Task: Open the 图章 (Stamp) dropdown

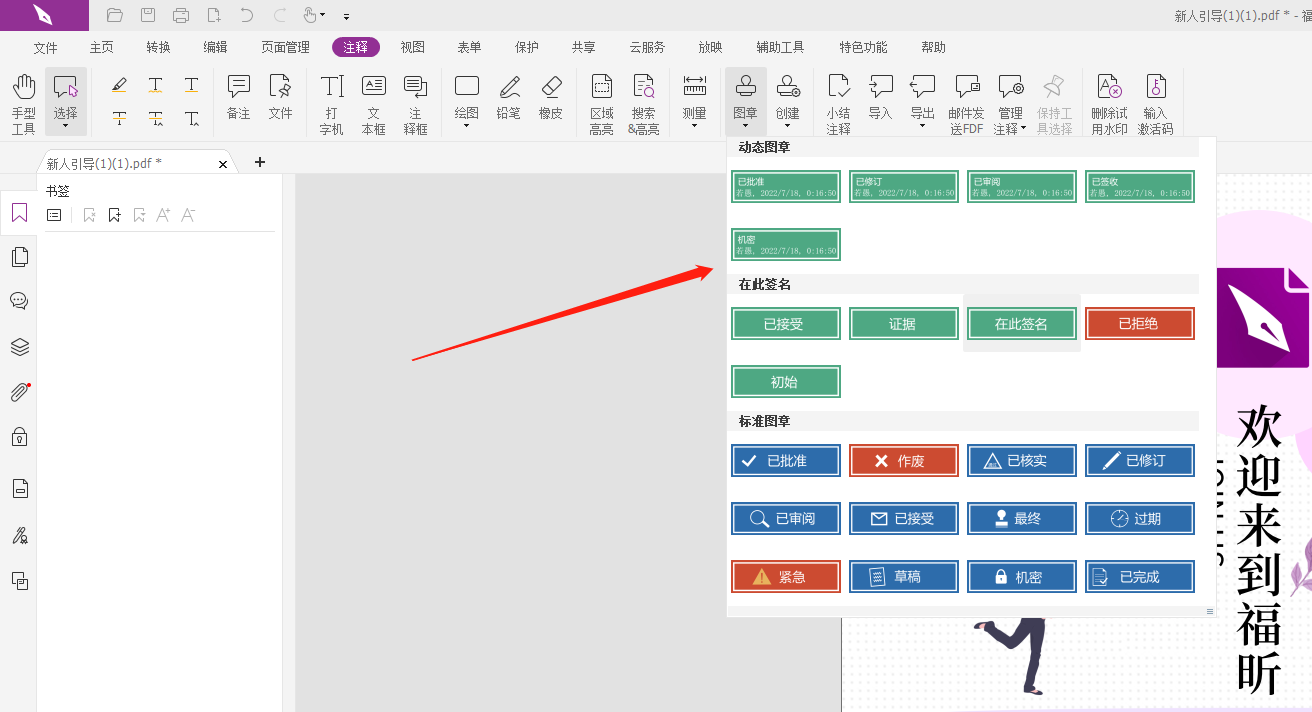Action: point(745,100)
